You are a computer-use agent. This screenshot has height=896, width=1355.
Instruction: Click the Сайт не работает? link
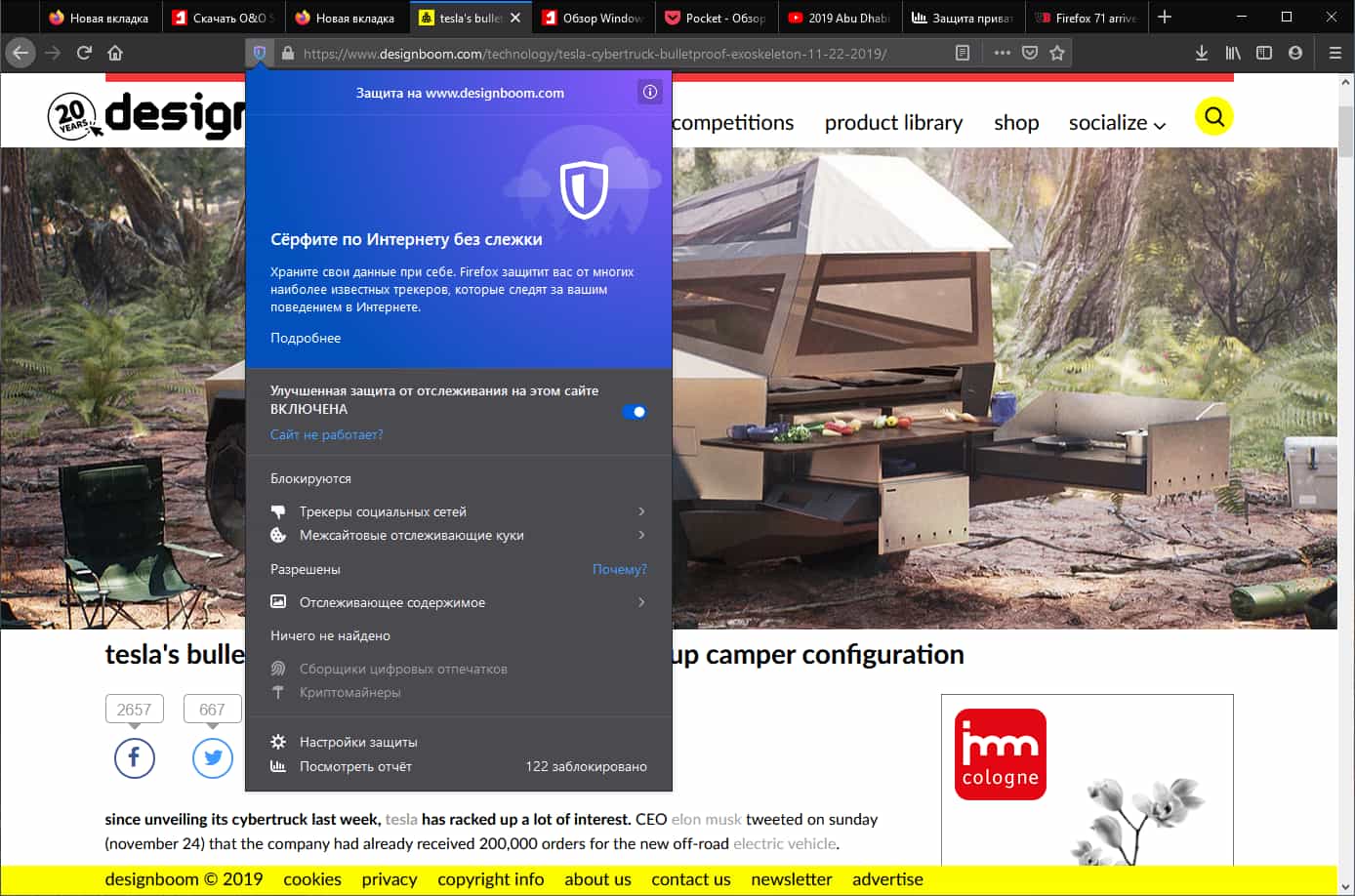click(327, 434)
